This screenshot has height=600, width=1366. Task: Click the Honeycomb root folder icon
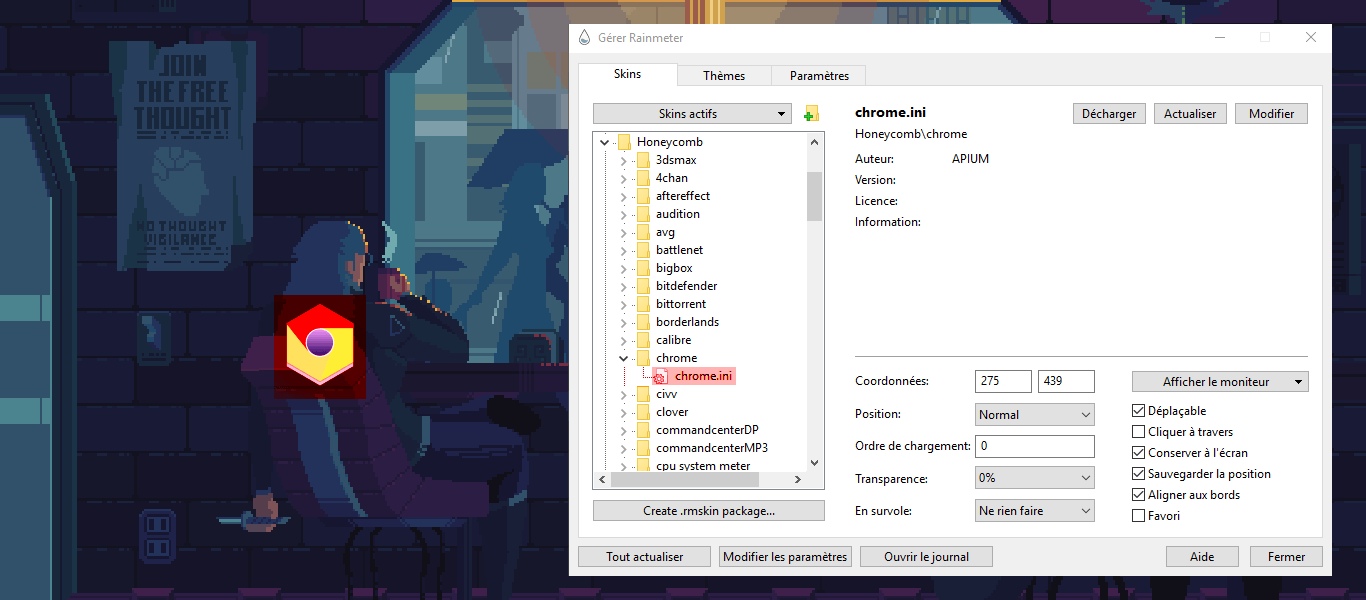[624, 142]
